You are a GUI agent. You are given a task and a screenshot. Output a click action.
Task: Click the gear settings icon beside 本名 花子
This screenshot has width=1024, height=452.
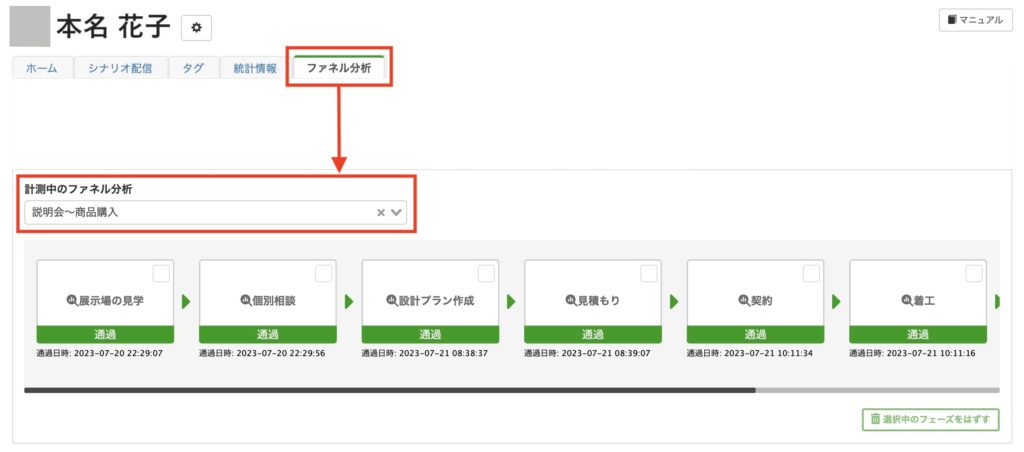196,29
